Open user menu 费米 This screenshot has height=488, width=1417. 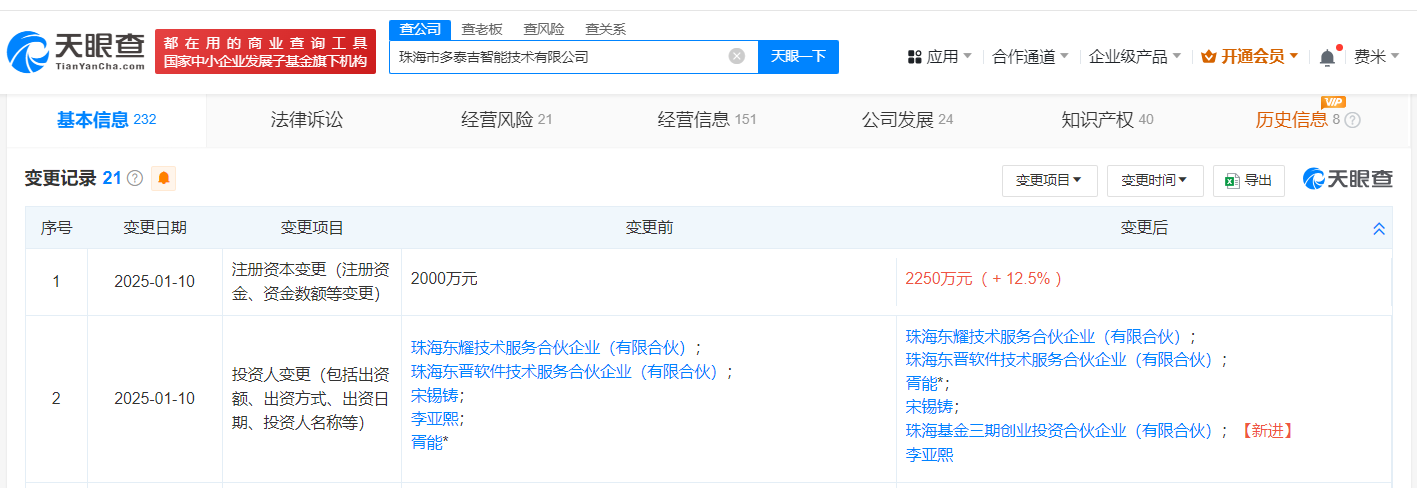point(1377,57)
